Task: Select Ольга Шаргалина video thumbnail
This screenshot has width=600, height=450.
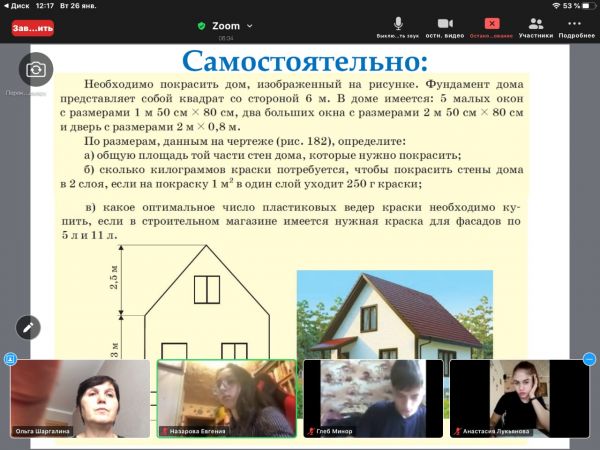Action: (78, 398)
